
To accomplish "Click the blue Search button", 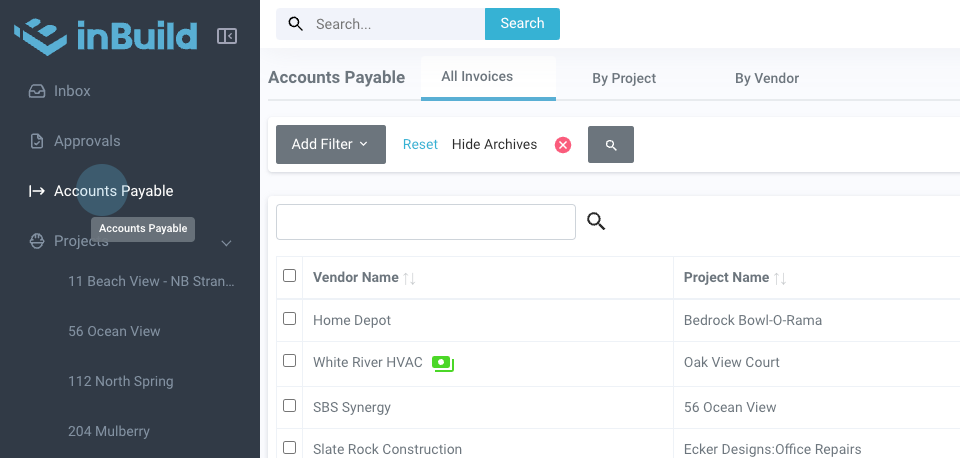I will point(522,24).
